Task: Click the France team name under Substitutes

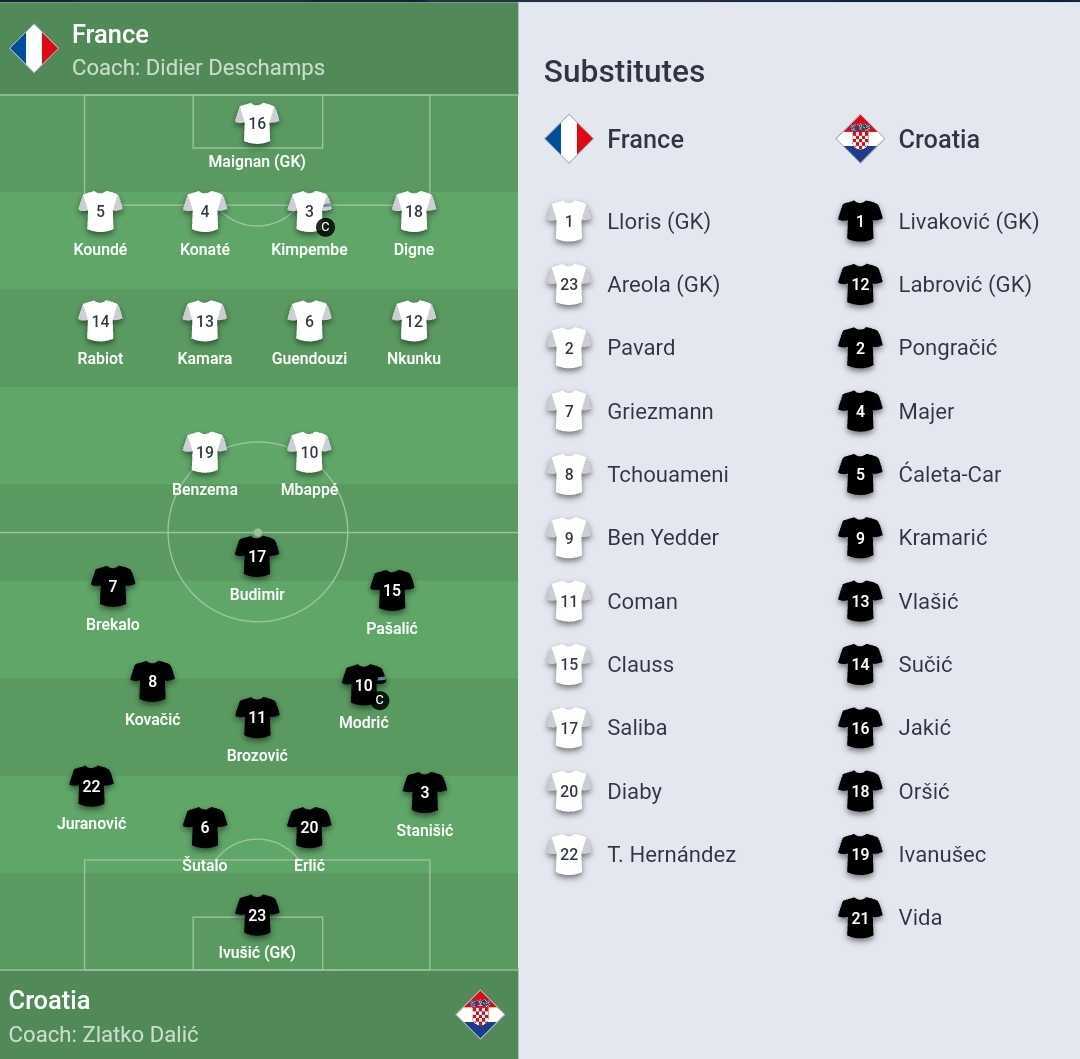Action: click(x=645, y=139)
